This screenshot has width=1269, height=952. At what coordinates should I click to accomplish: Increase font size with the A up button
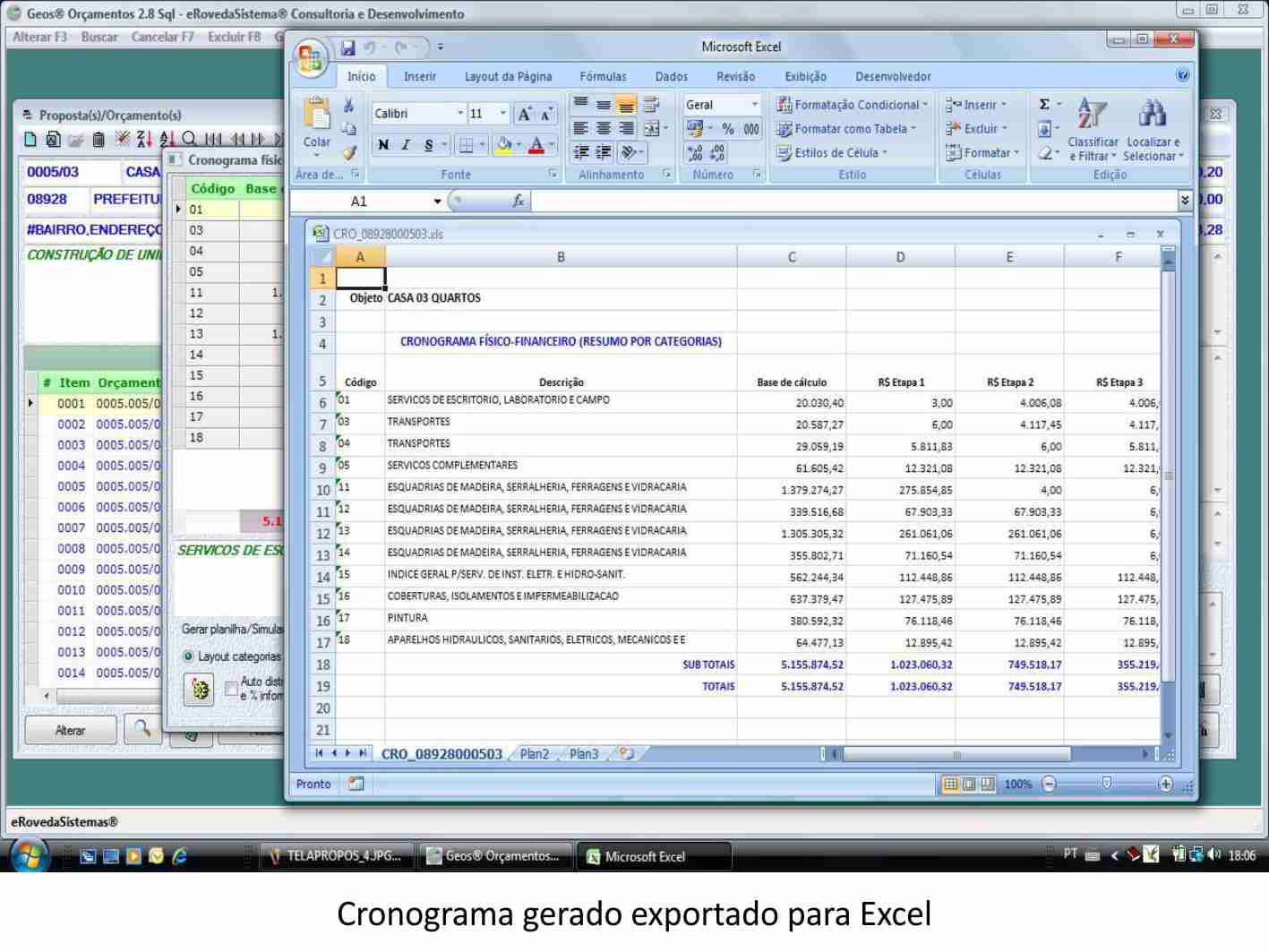click(x=525, y=114)
